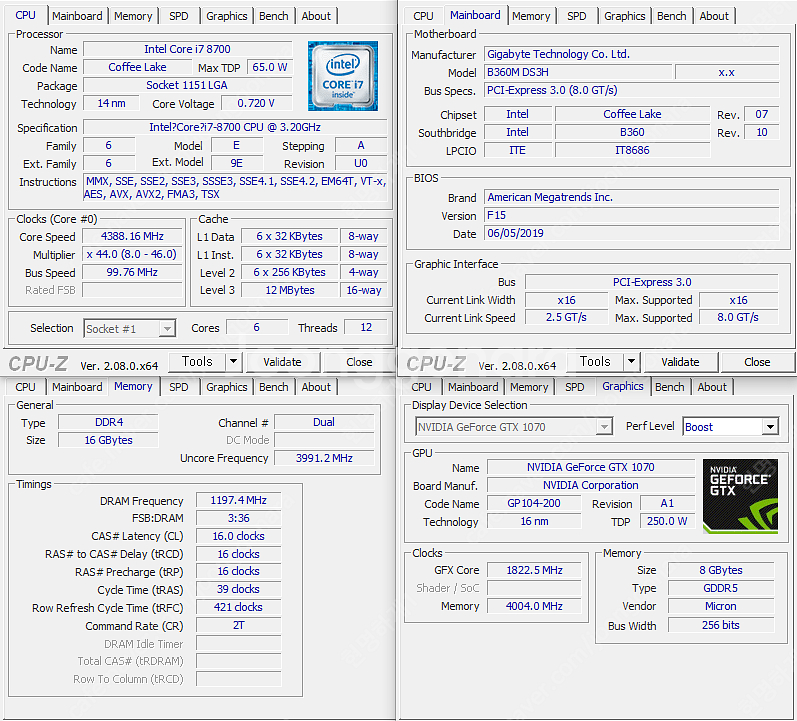Choose Memory tab in Graphics window

(x=529, y=387)
